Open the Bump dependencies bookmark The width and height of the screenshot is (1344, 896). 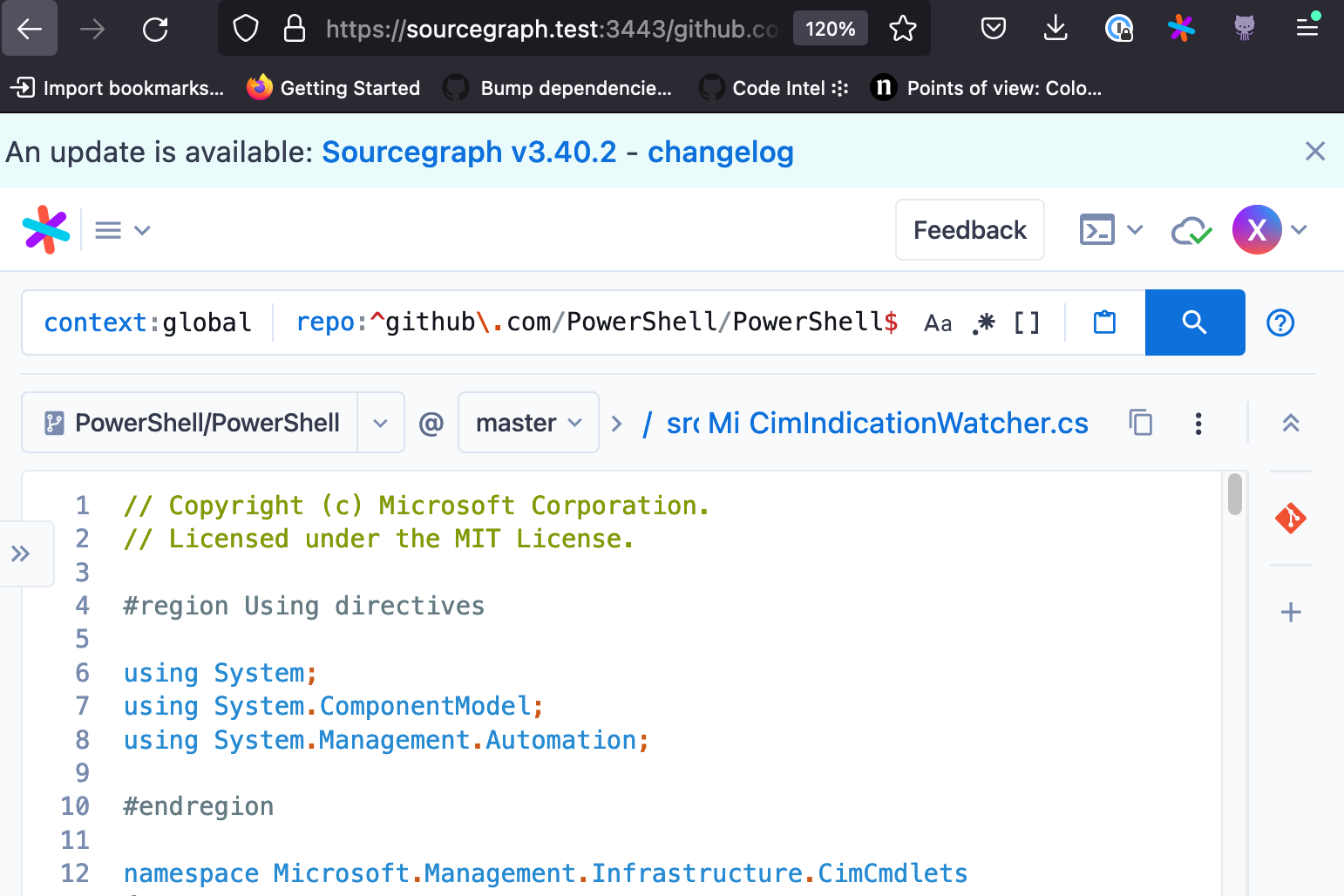tap(558, 88)
